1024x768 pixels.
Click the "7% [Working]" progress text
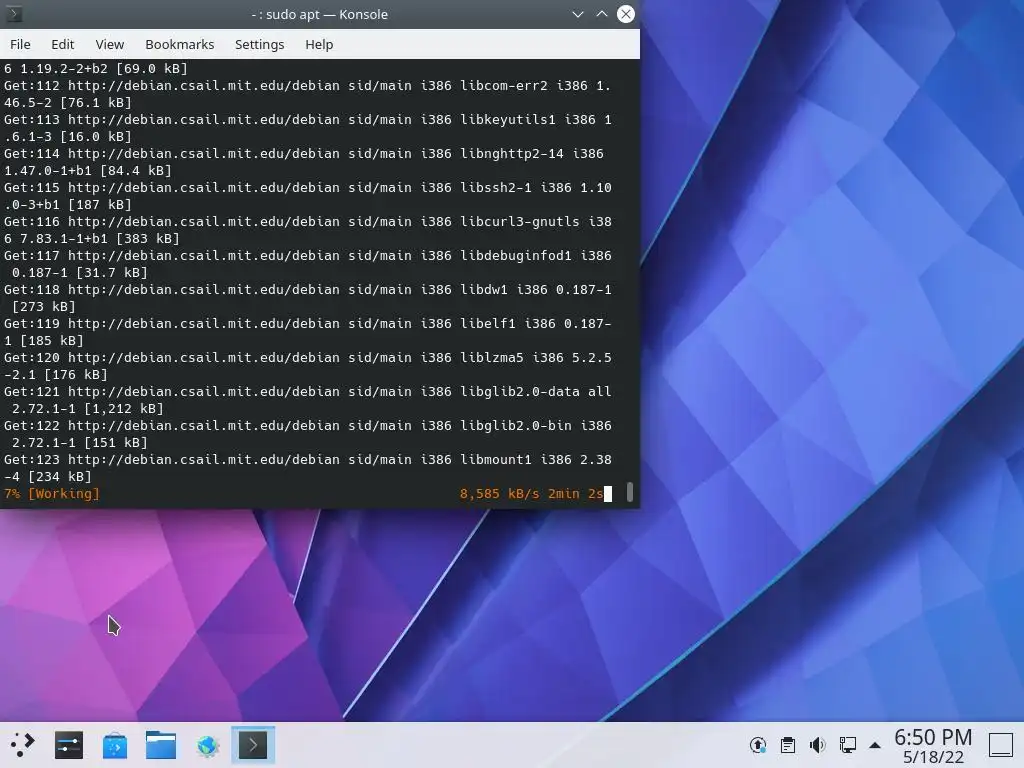52,494
